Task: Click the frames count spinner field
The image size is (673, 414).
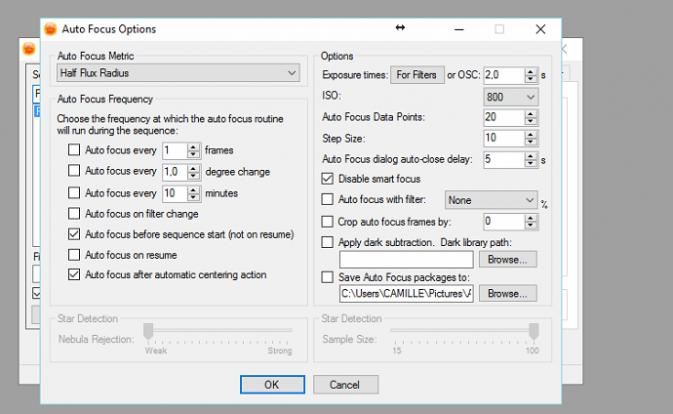Action: (x=175, y=151)
